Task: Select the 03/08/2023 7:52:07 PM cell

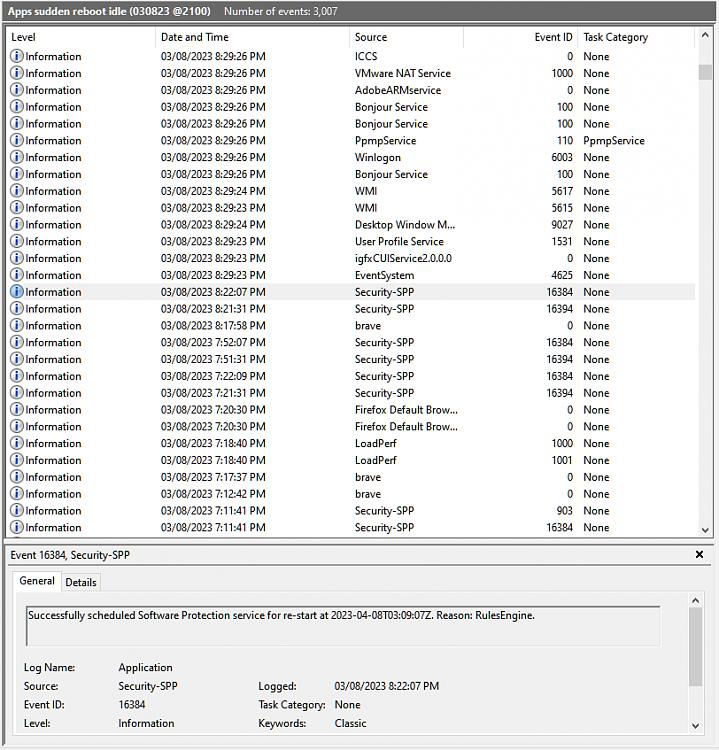Action: pos(213,342)
